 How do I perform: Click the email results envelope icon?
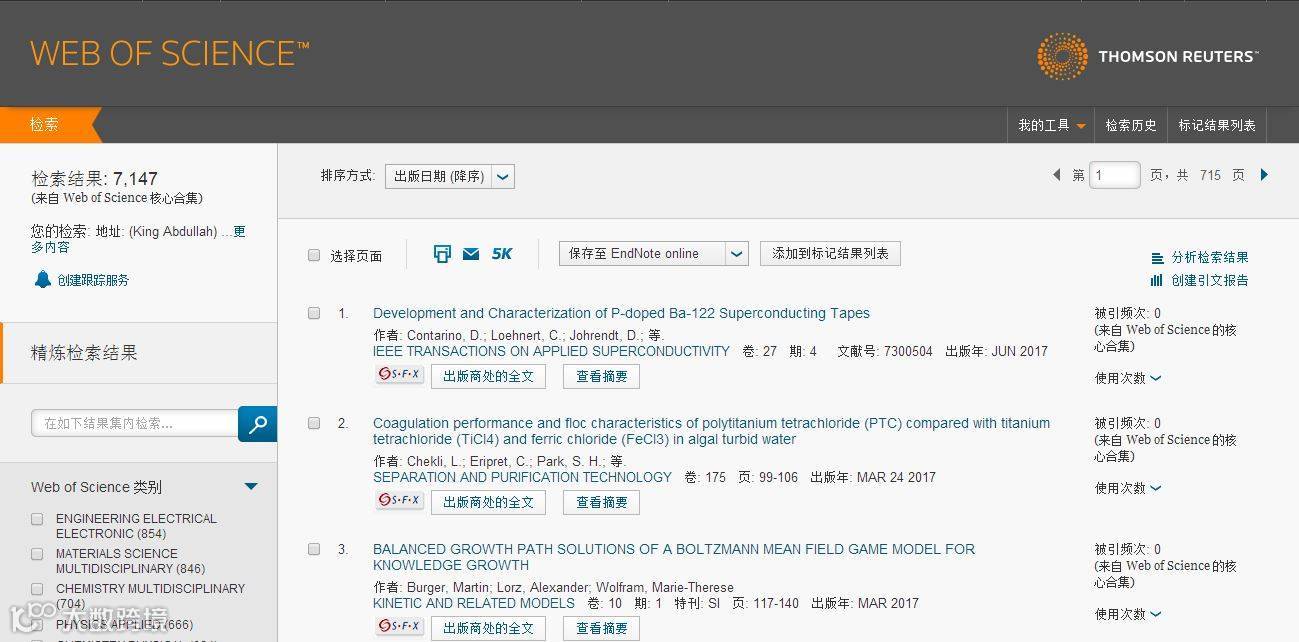click(x=471, y=254)
